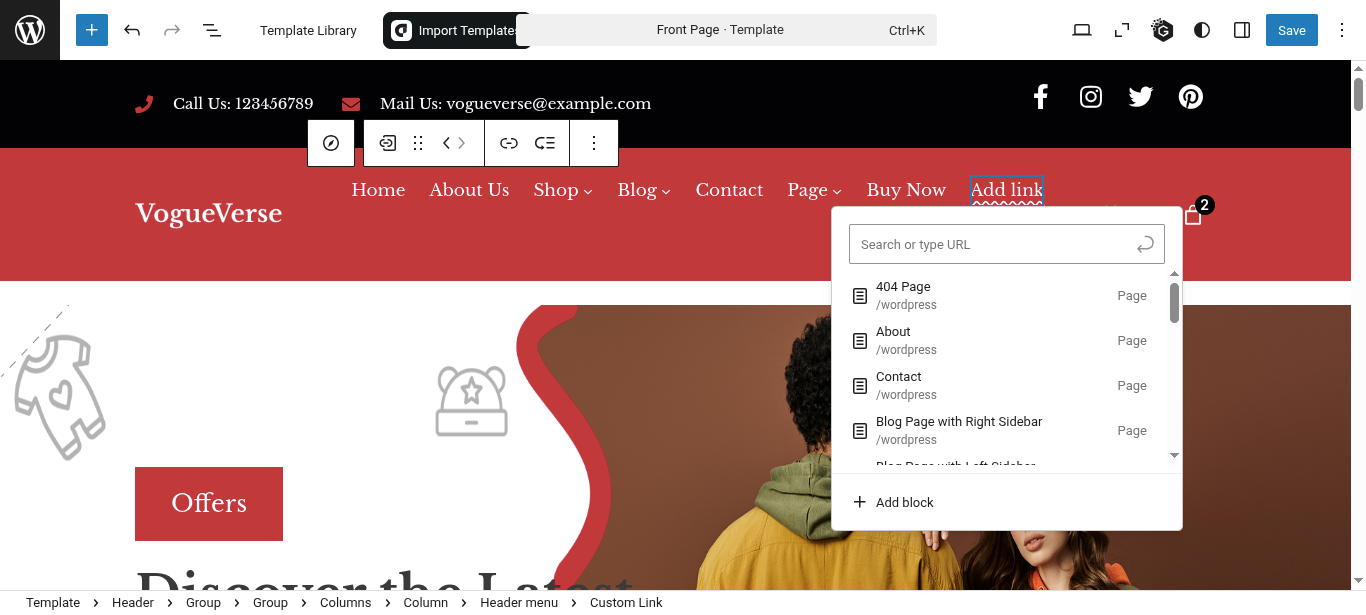Select Custom Link in the breadcrumb
The height and width of the screenshot is (615, 1366).
[626, 603]
